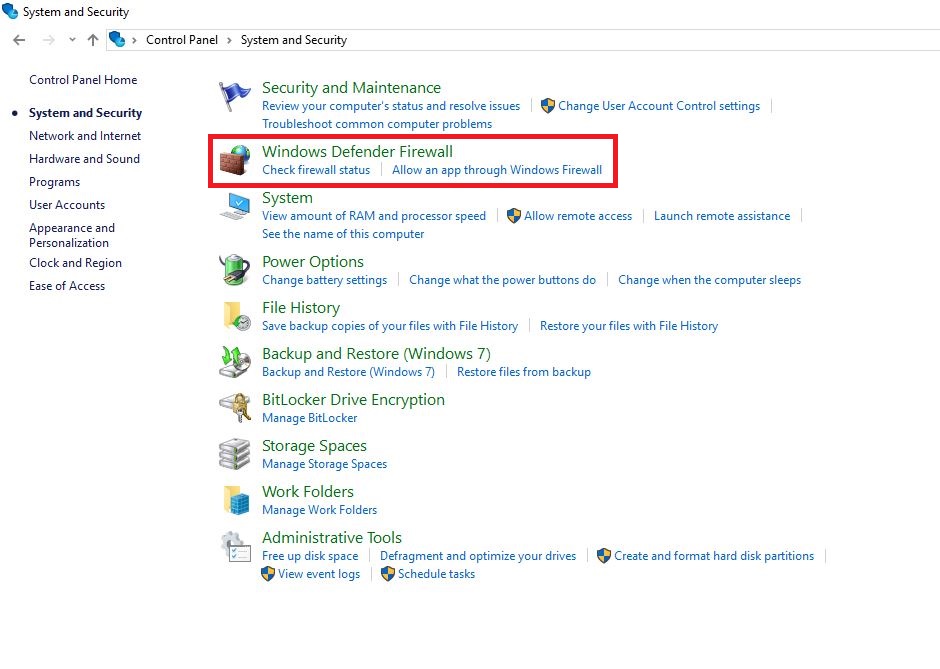Click Manage Storage Spaces link
The height and width of the screenshot is (669, 940).
coord(324,464)
